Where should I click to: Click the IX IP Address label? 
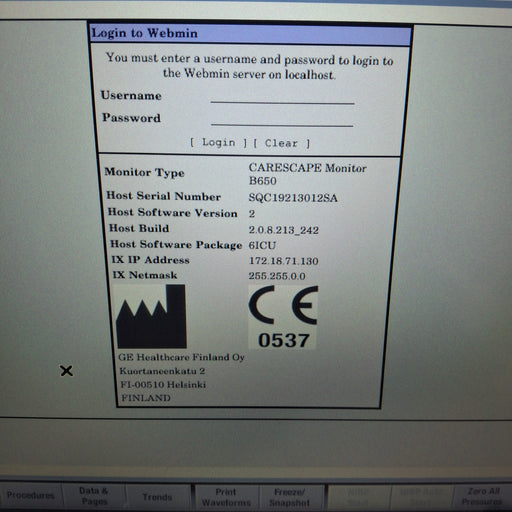point(150,260)
